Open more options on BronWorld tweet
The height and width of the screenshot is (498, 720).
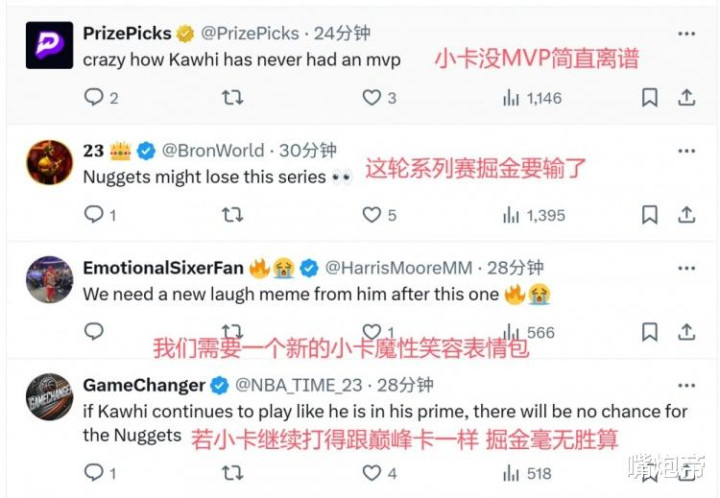coord(686,151)
